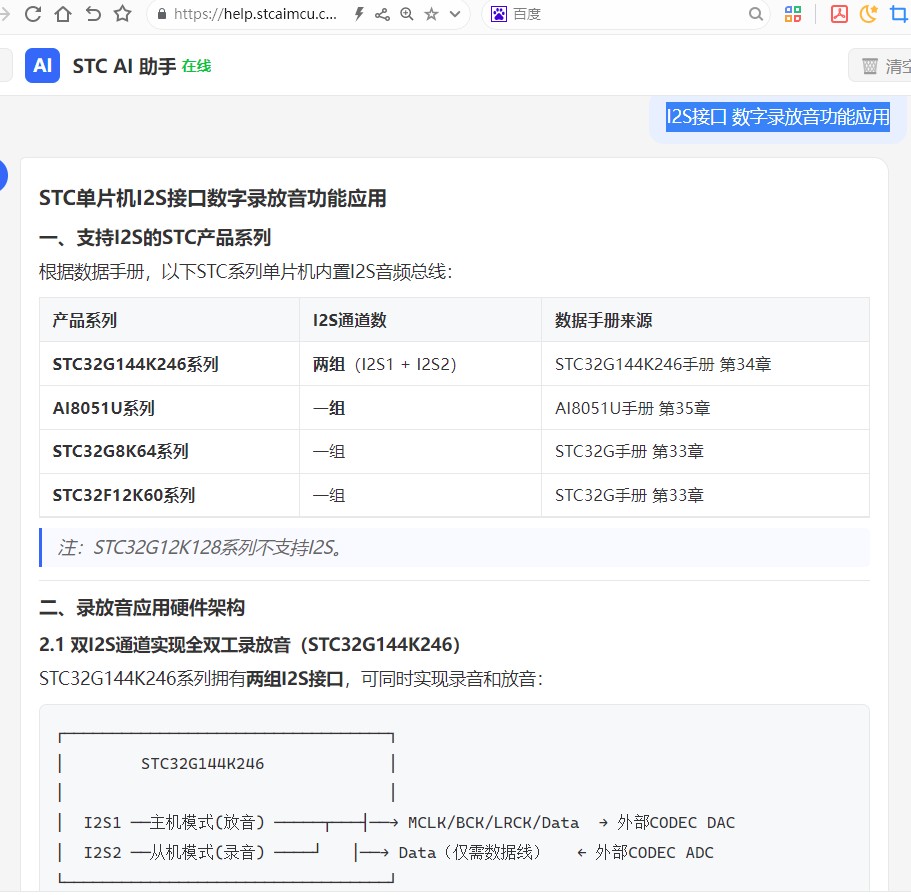Click the 在线 online status label
Screen dimensions: 911x895
coord(196,66)
